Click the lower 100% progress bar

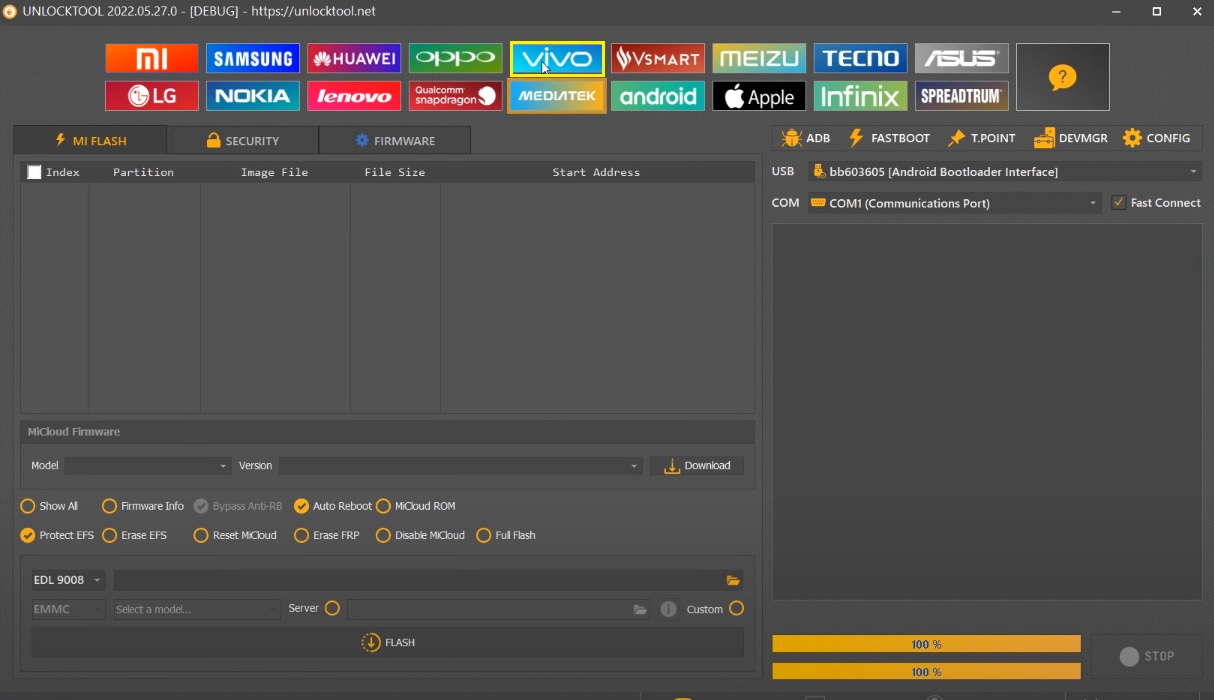926,672
